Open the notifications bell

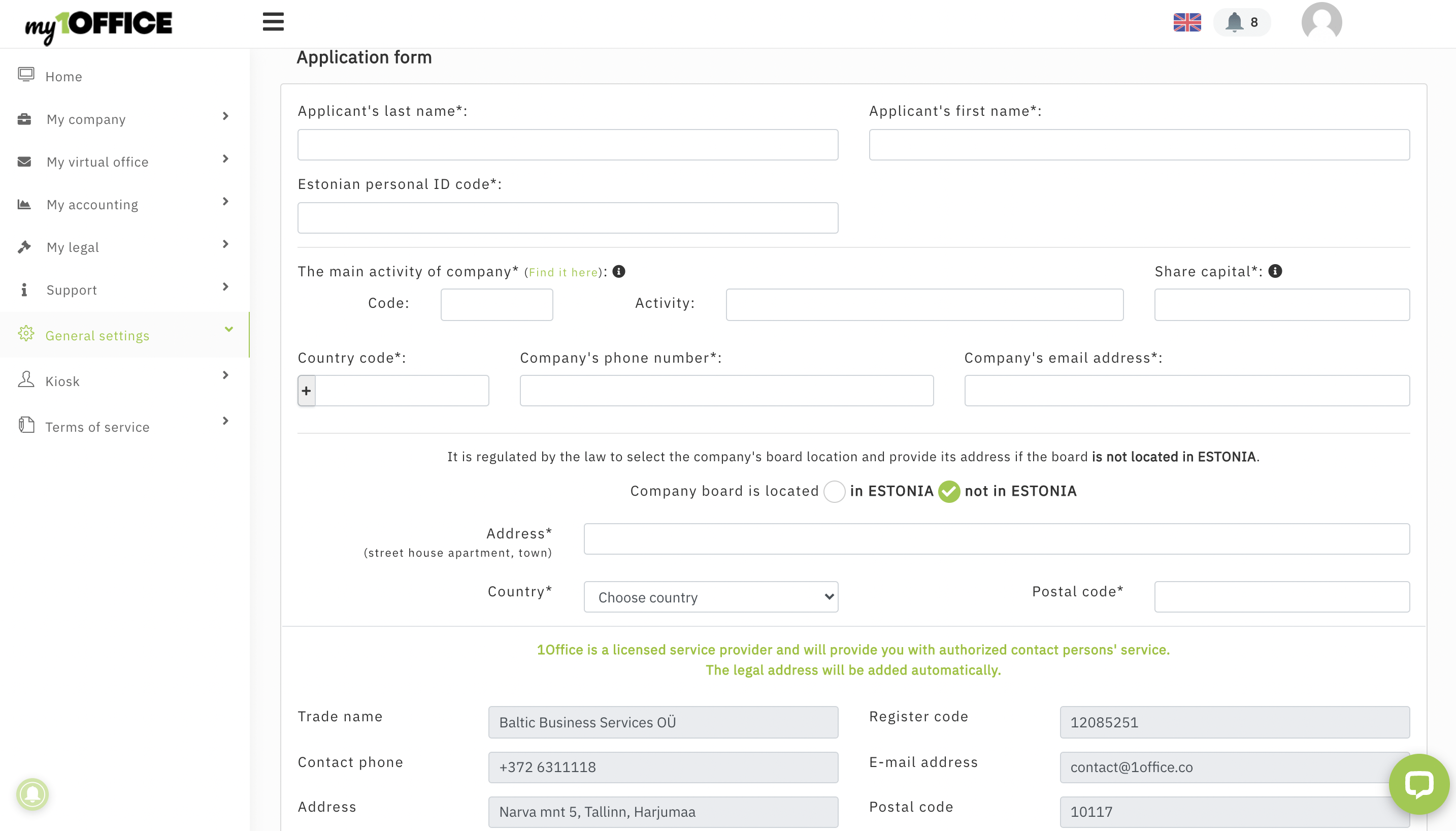click(x=1235, y=22)
